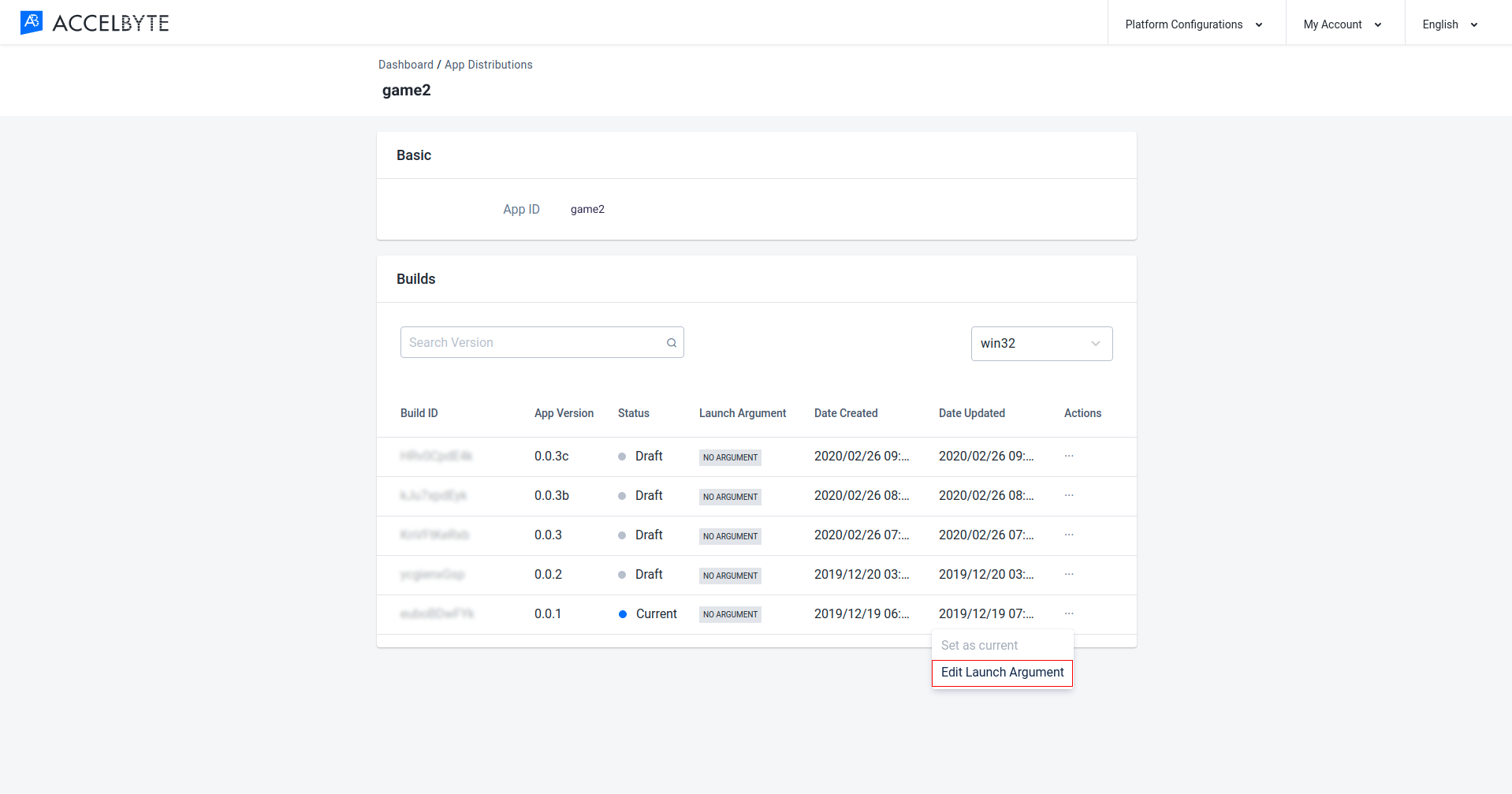Screen dimensions: 1512x794
Task: Open actions menu for version 0.0.2
Action: click(1069, 574)
